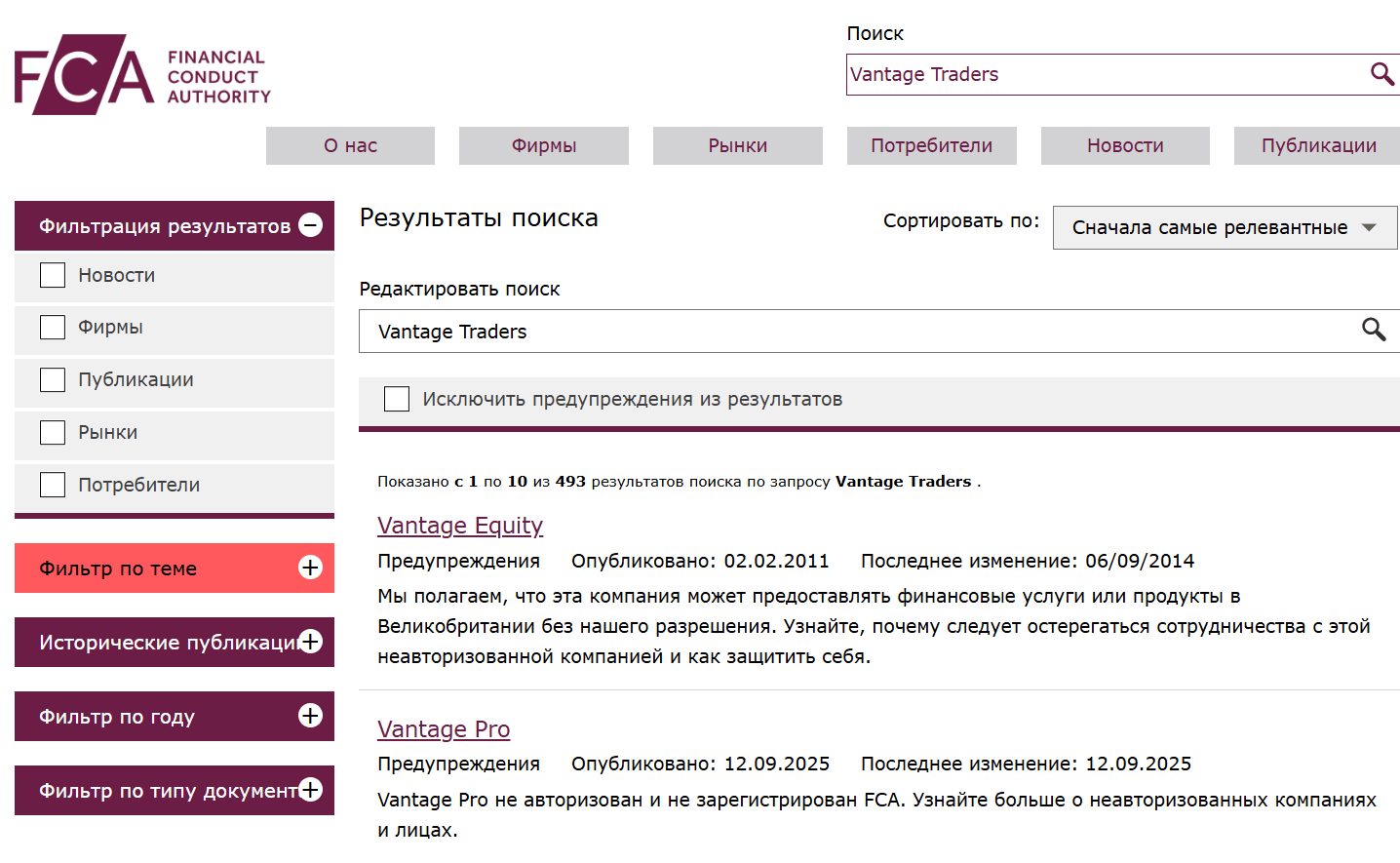
Task: Enable the Новости filter checkbox
Action: [x=52, y=274]
